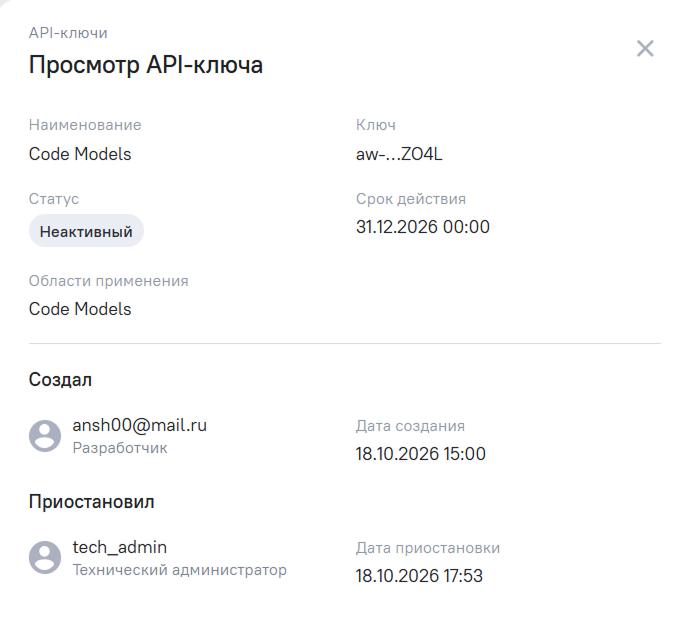Select the key value aw-...ZO4L

(399, 154)
